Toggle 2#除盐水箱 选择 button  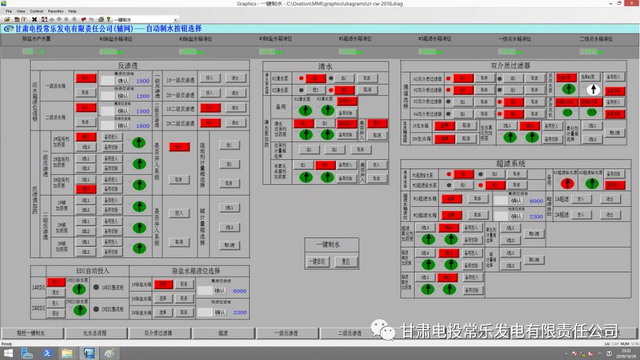click(163, 298)
